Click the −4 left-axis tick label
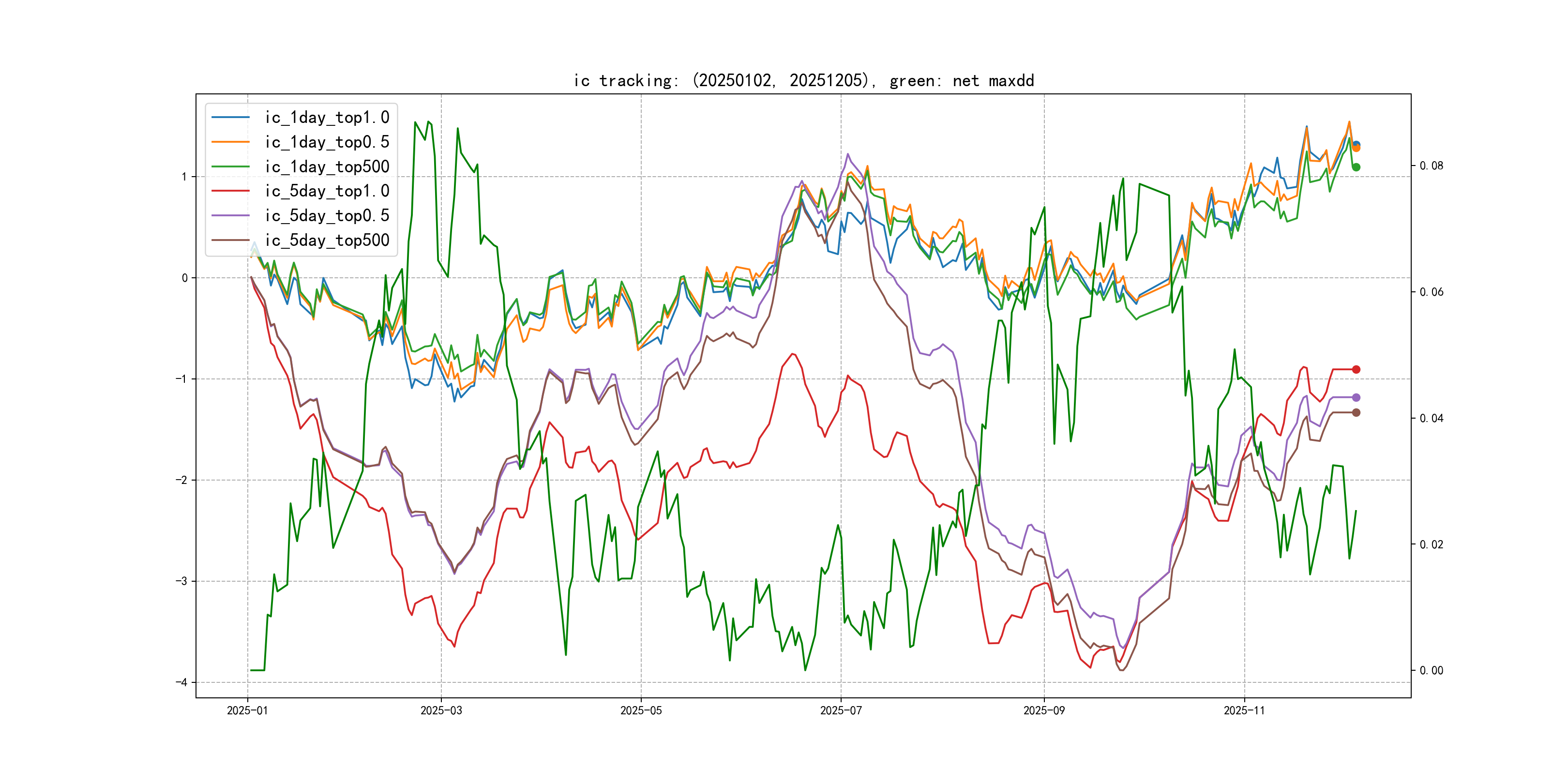This screenshot has width=1568, height=784. point(181,682)
